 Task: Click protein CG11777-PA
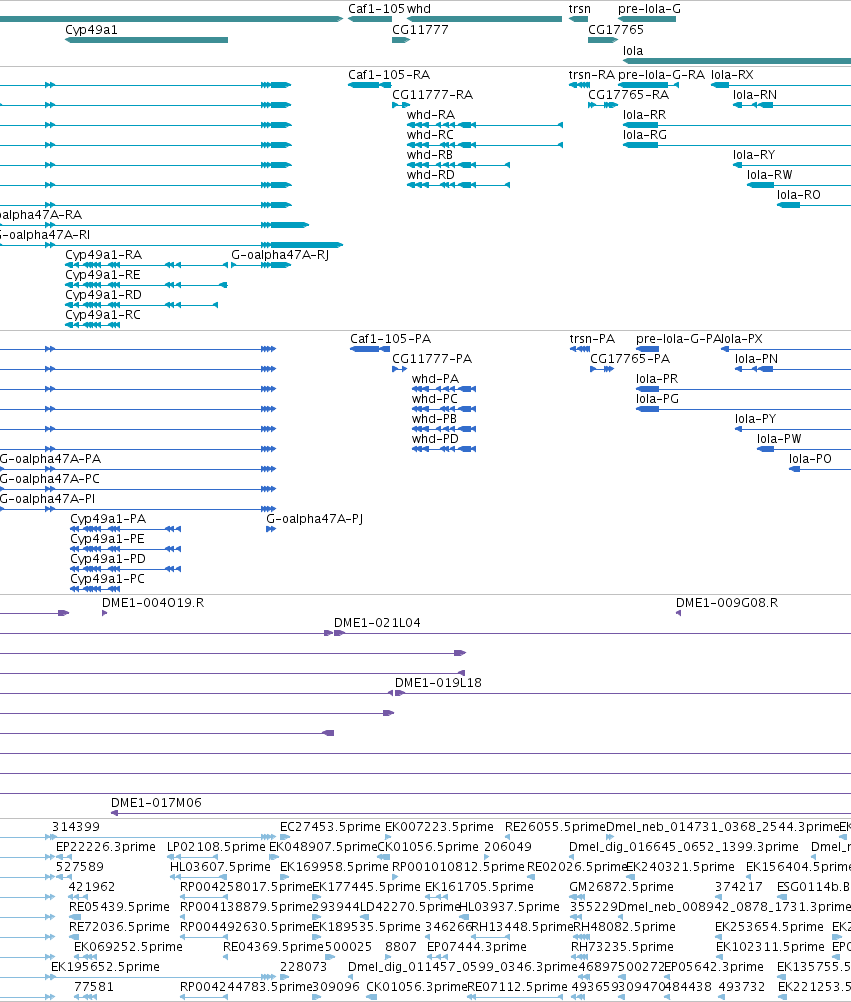click(399, 369)
